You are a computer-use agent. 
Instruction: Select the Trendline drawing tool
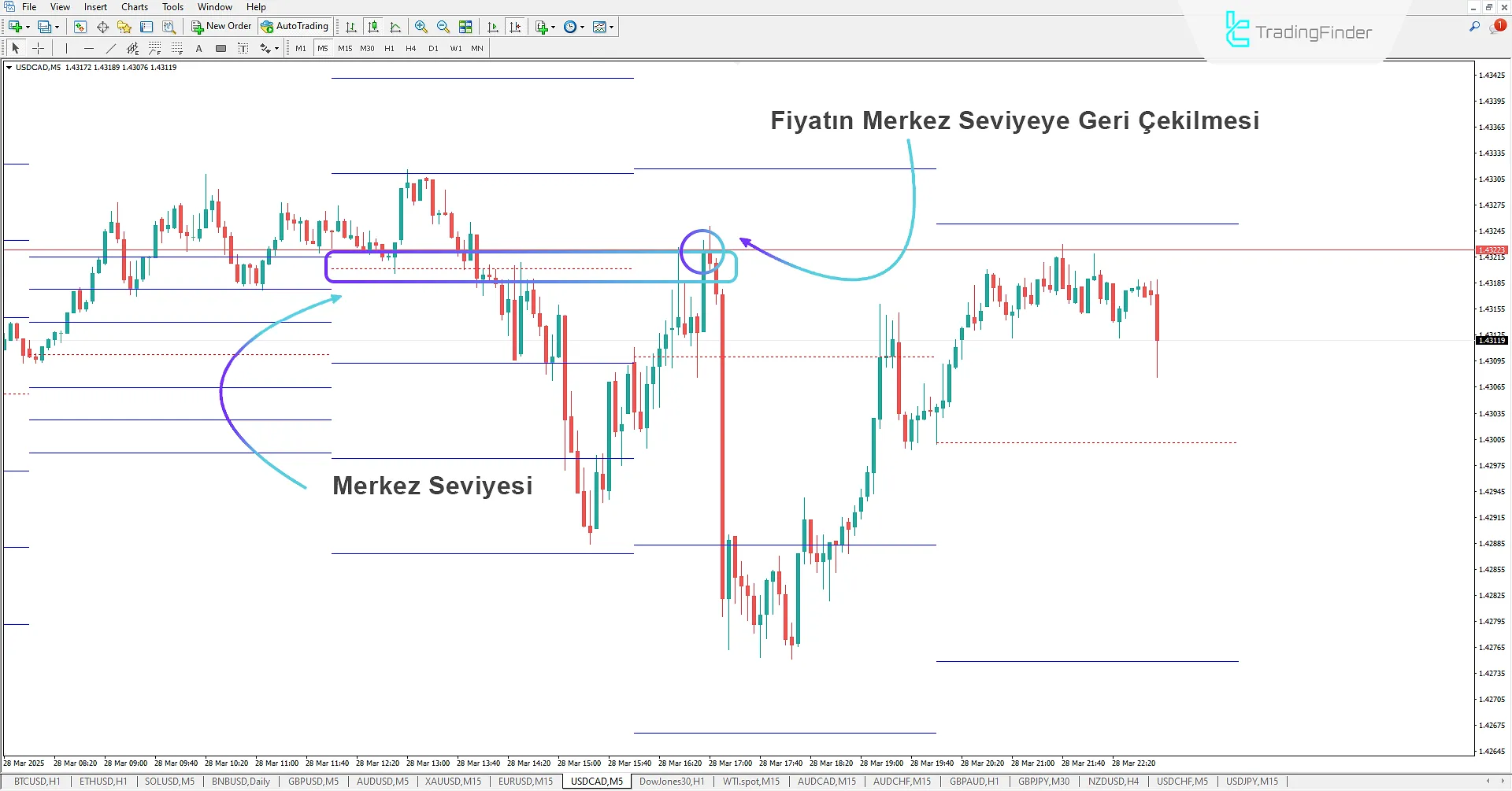pyautogui.click(x=111, y=49)
